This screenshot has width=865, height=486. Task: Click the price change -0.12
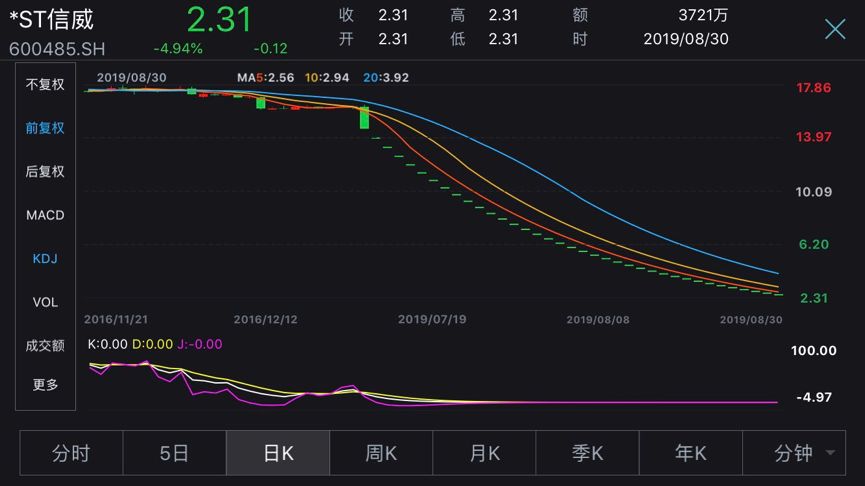(270, 49)
